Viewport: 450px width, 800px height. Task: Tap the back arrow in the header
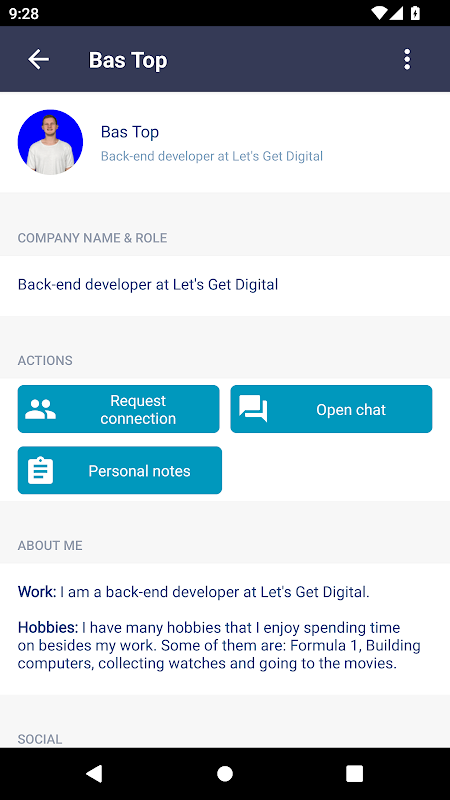click(38, 60)
